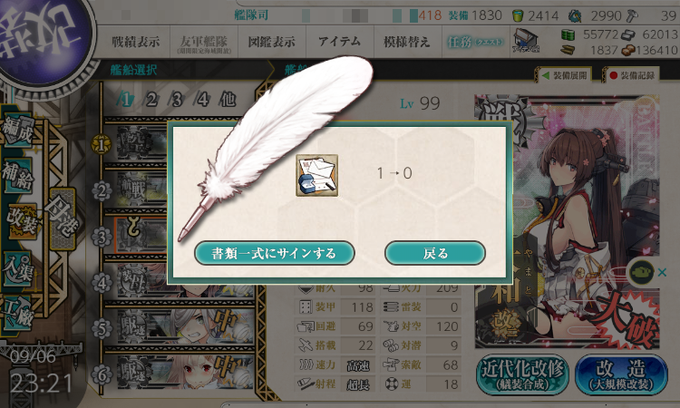680x408 pixels.
Task: Click the furniture shop building icon
Action: 525,40
